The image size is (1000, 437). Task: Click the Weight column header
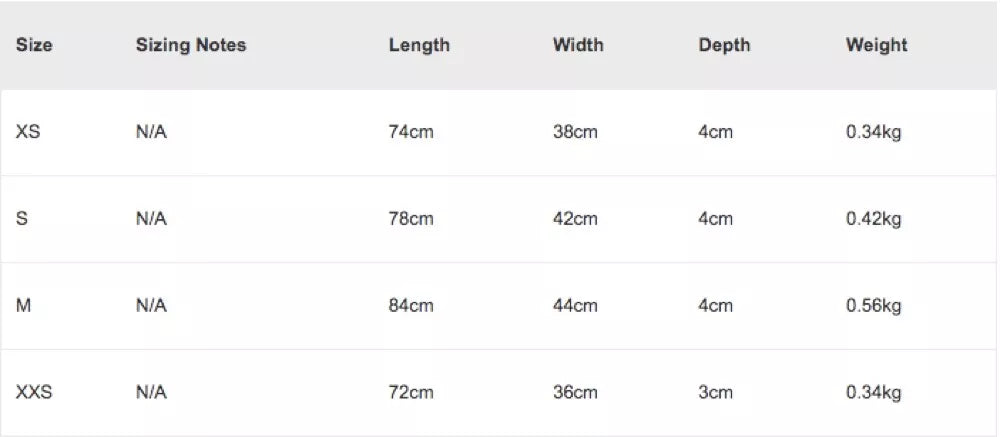(876, 45)
